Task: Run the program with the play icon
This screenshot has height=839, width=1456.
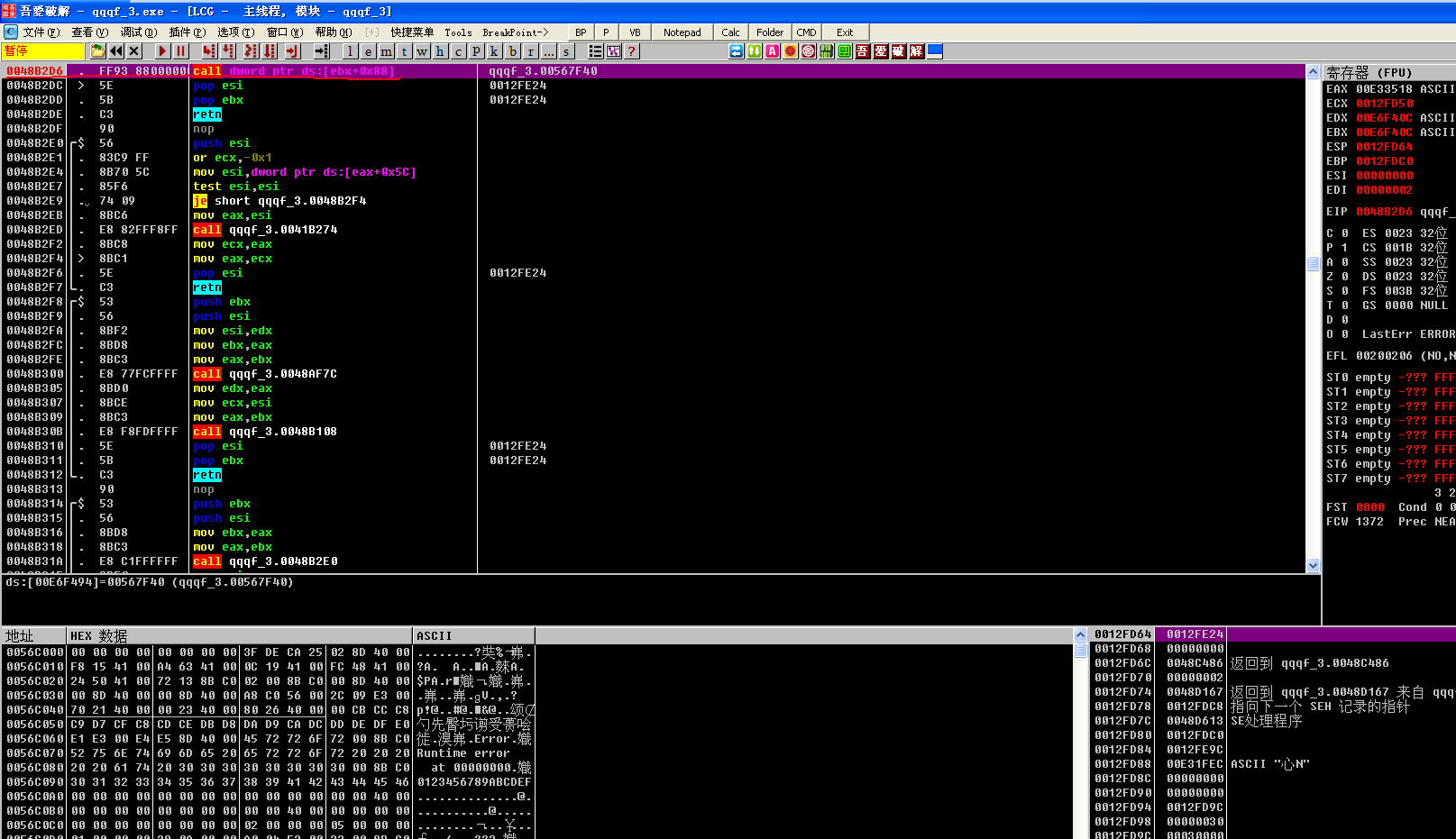Action: [x=162, y=51]
